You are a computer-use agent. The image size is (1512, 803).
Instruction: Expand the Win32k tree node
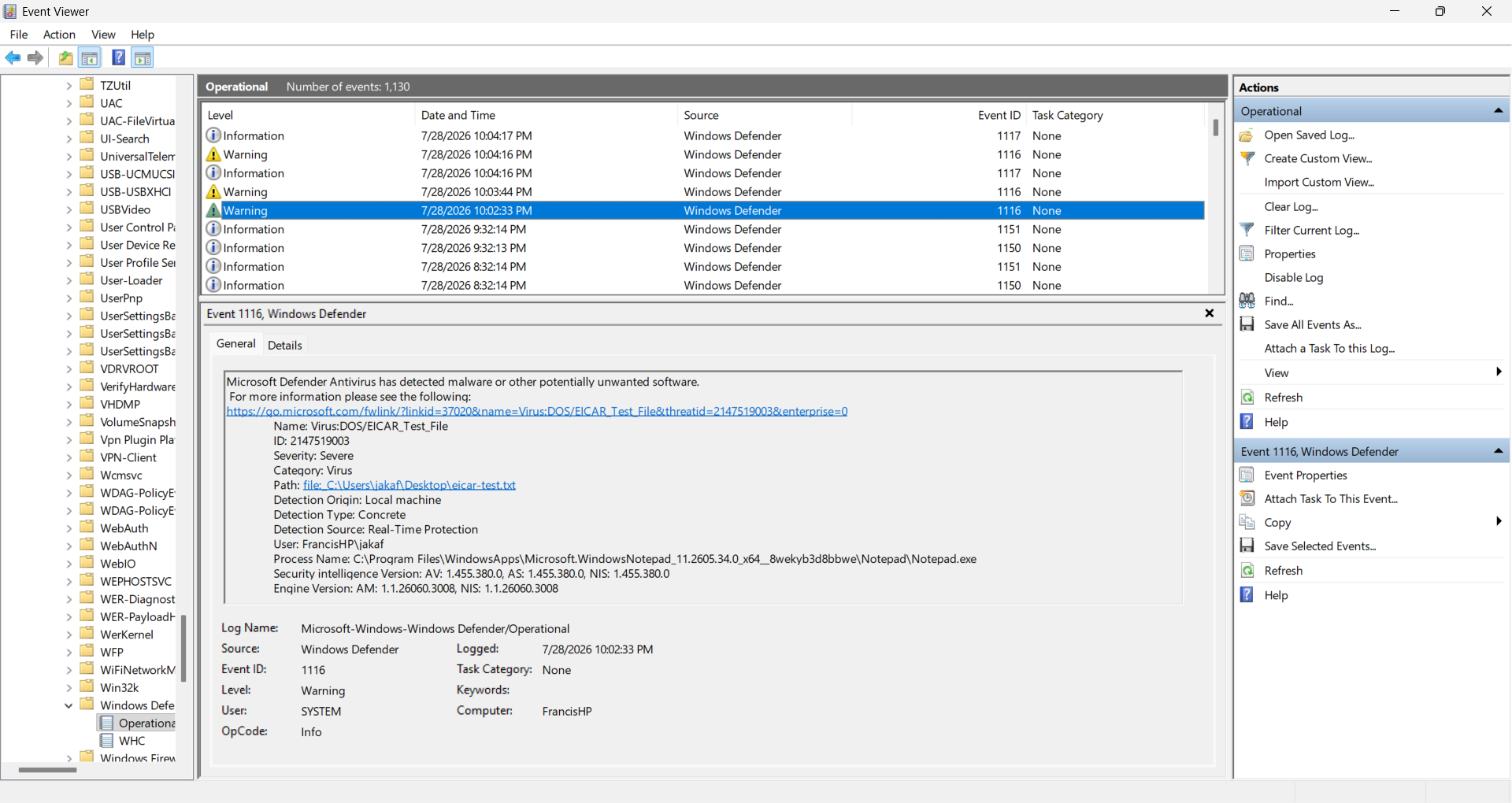69,688
